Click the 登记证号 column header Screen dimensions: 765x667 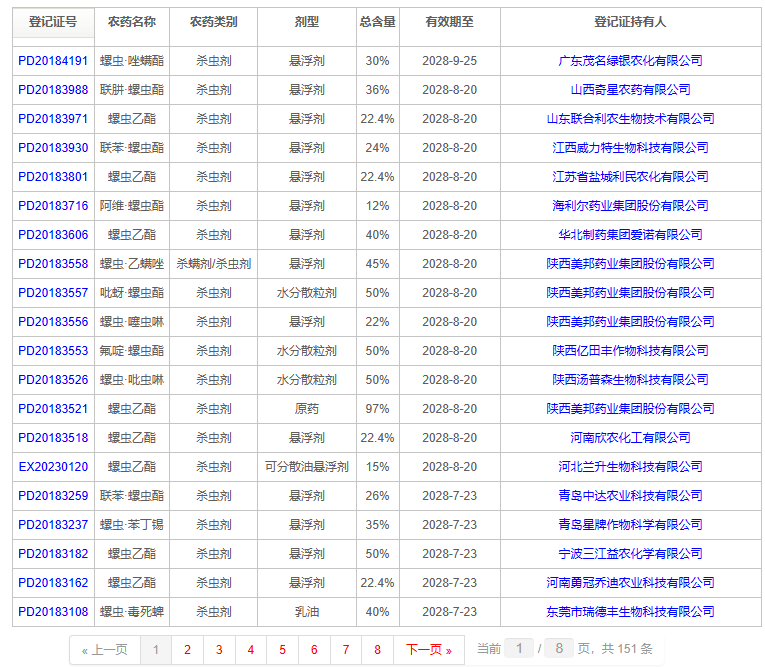coord(53,22)
